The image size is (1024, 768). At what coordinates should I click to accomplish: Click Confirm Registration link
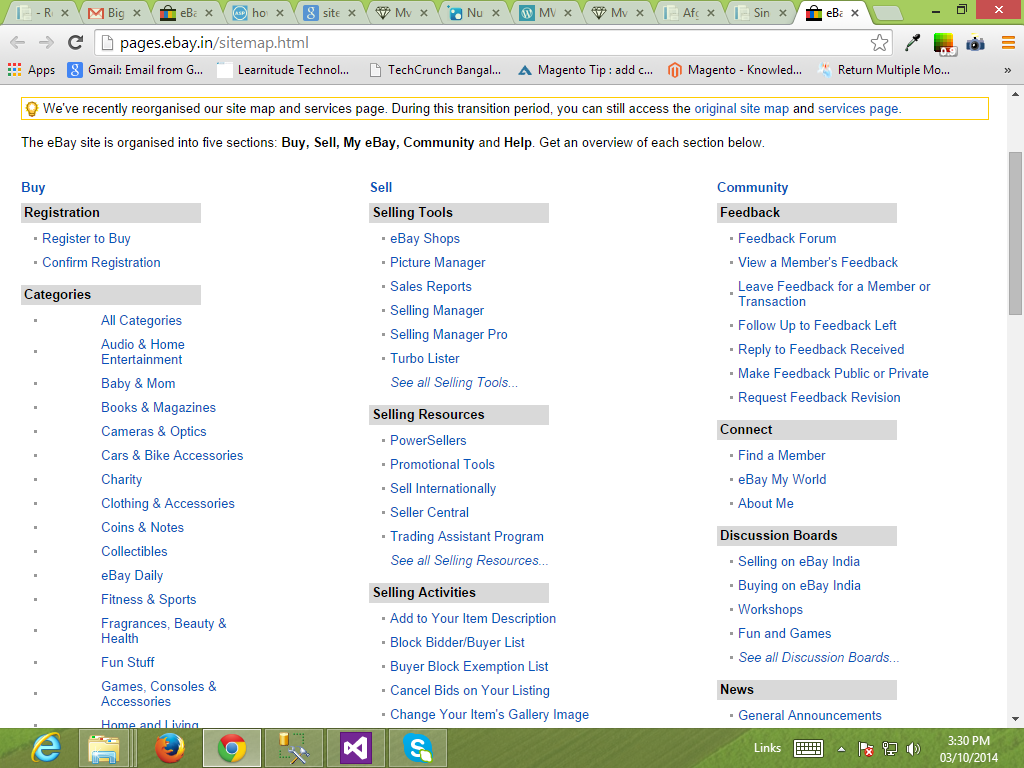tap(101, 263)
